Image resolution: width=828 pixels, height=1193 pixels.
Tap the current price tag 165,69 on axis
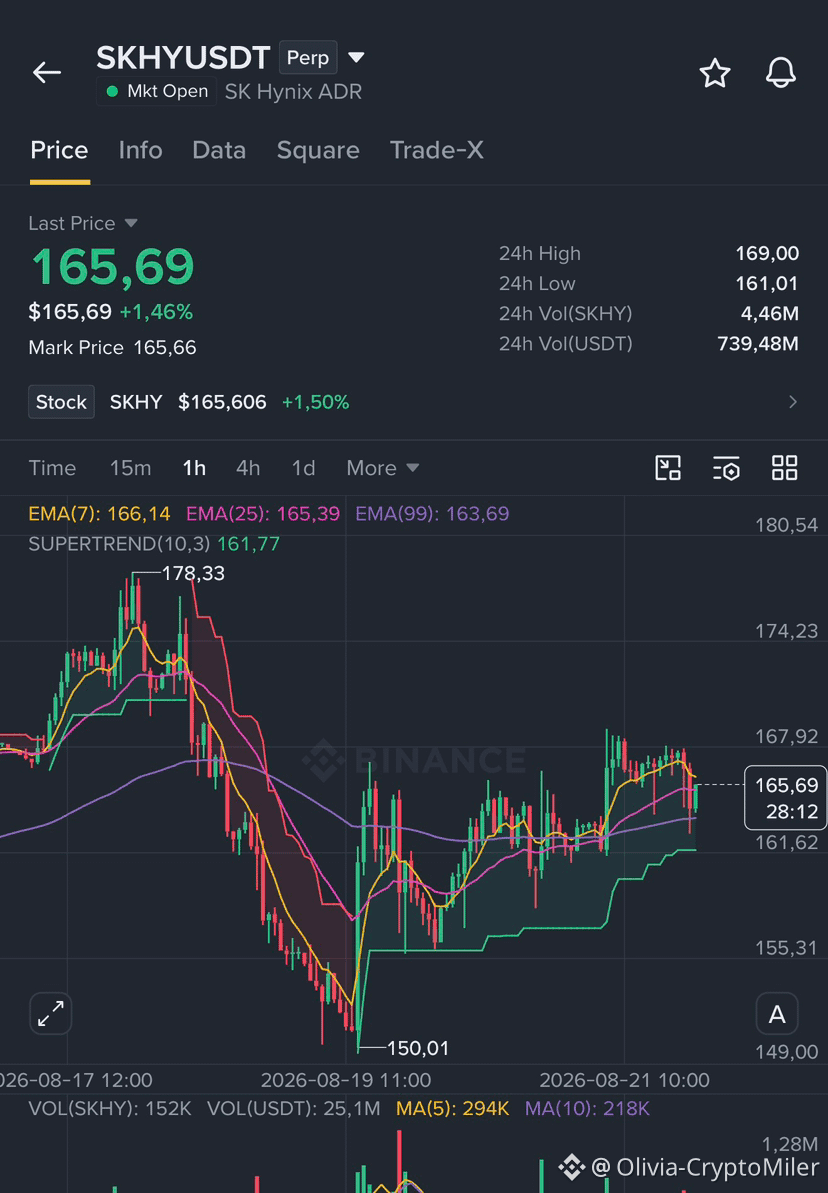click(x=785, y=797)
